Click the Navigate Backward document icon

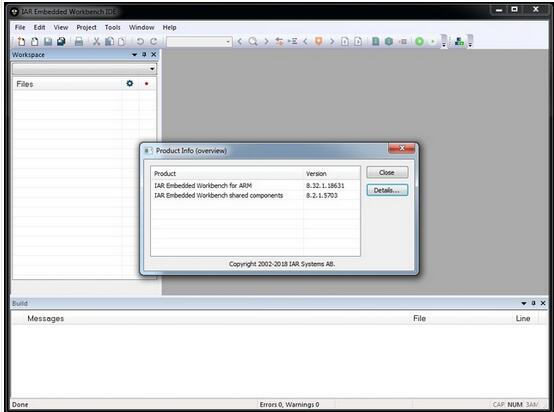345,42
